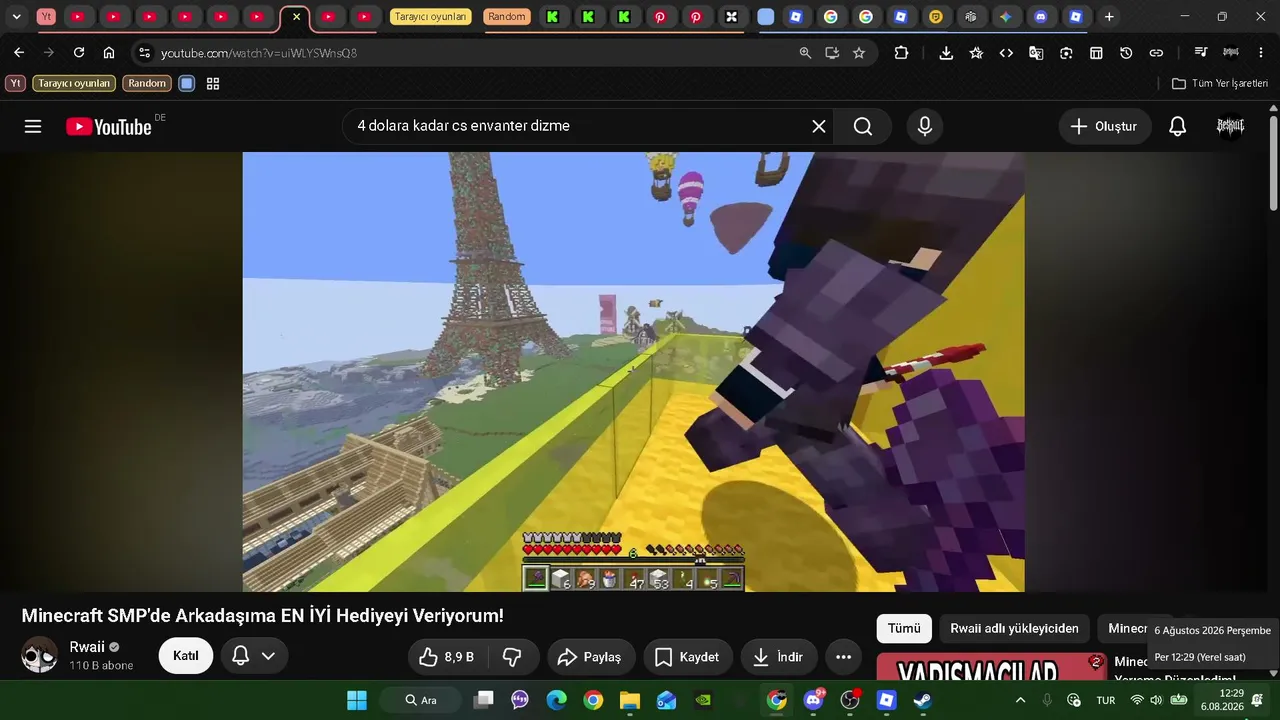The image size is (1280, 720).
Task: Go back in browser history
Action: 19,53
